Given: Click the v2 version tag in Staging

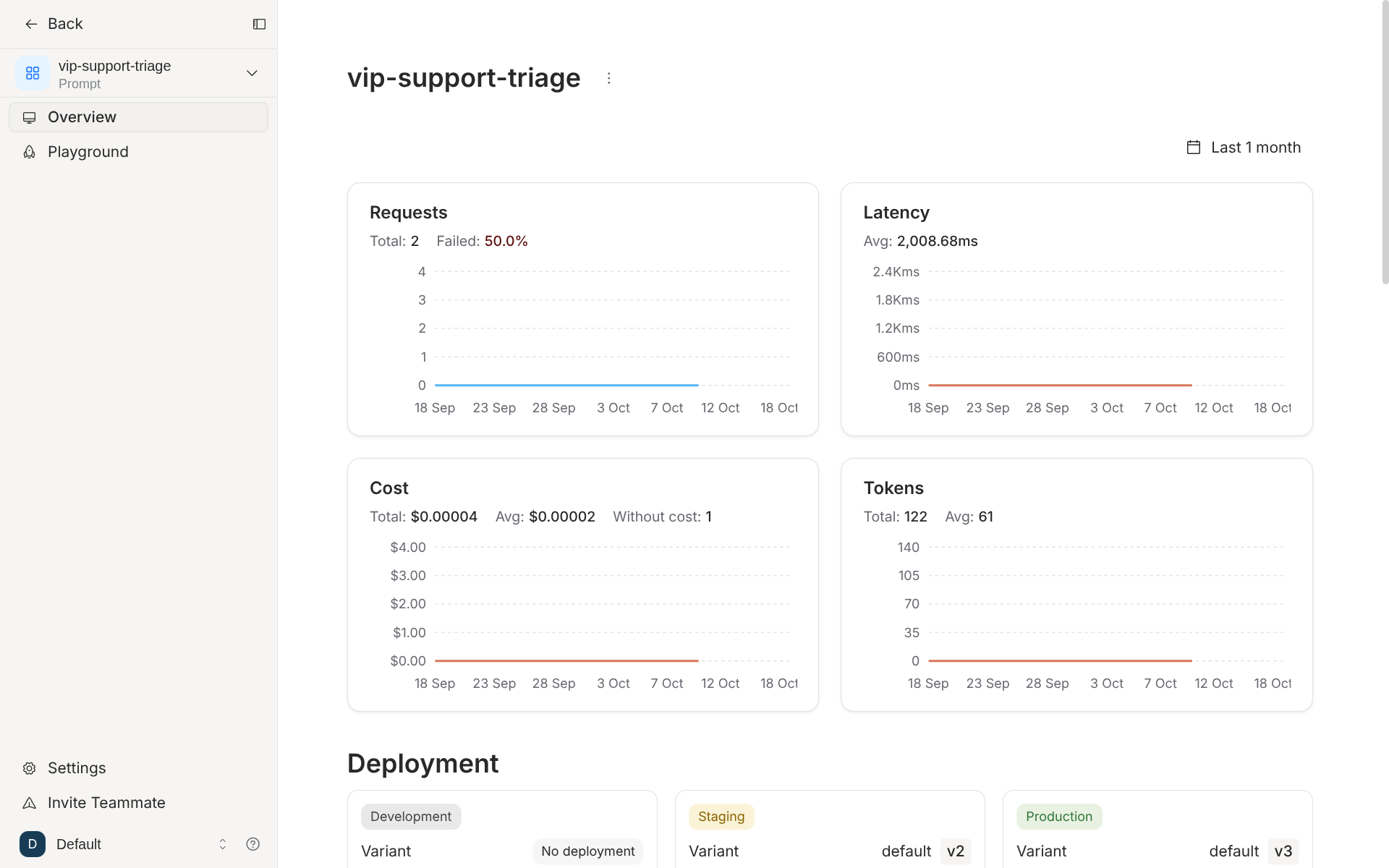Looking at the screenshot, I should [x=956, y=851].
